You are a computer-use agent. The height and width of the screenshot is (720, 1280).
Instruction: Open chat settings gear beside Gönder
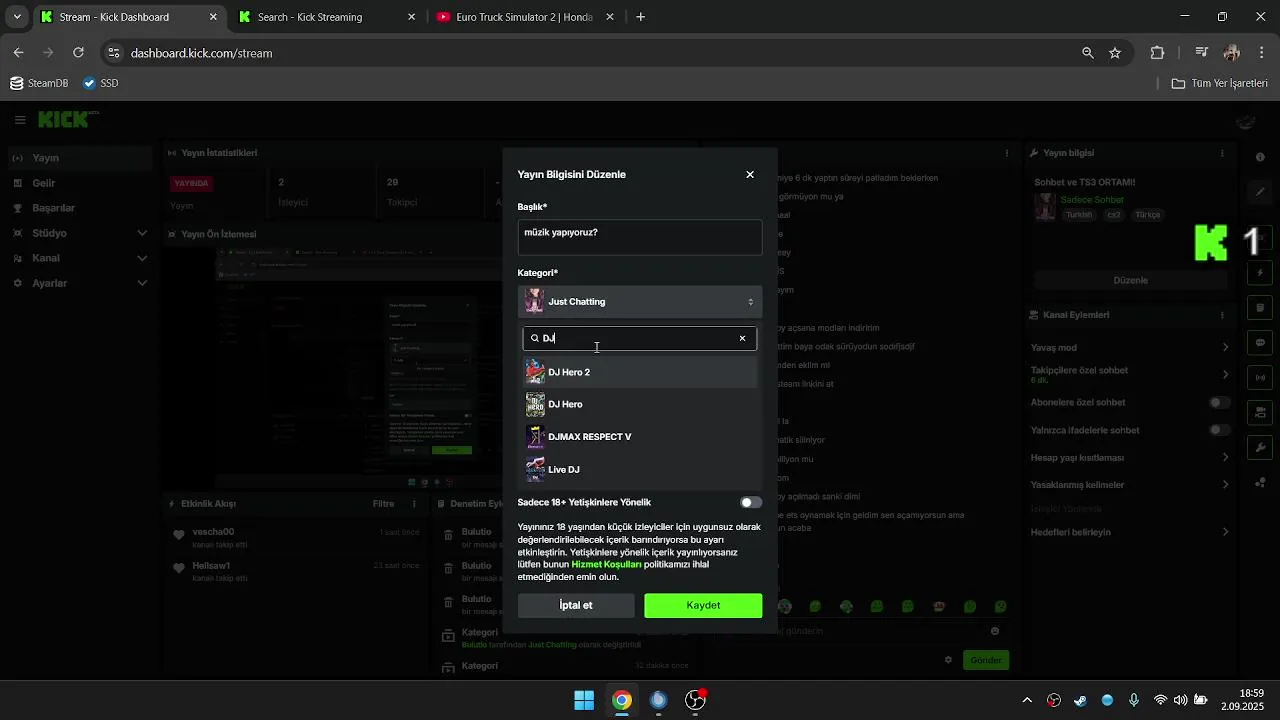[948, 660]
